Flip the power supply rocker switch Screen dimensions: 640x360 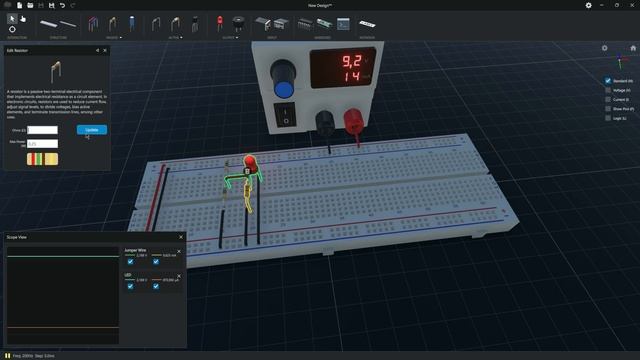tap(285, 115)
